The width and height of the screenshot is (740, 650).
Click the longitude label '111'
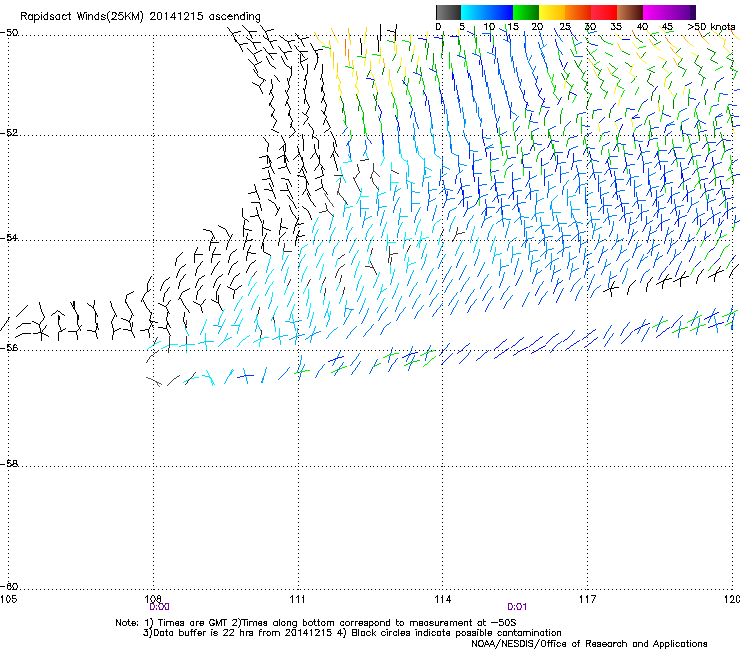297,599
